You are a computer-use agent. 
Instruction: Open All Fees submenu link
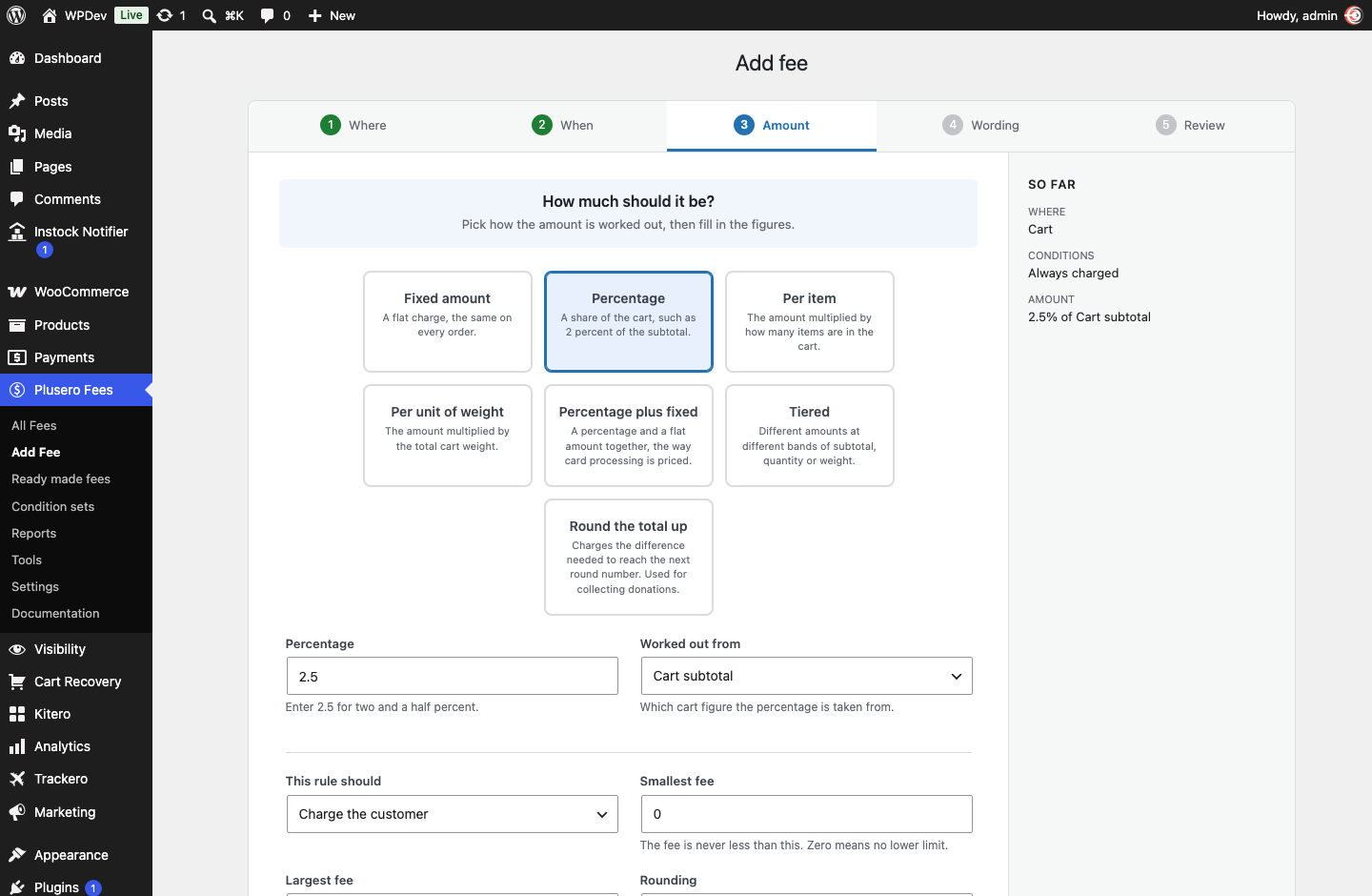[34, 425]
